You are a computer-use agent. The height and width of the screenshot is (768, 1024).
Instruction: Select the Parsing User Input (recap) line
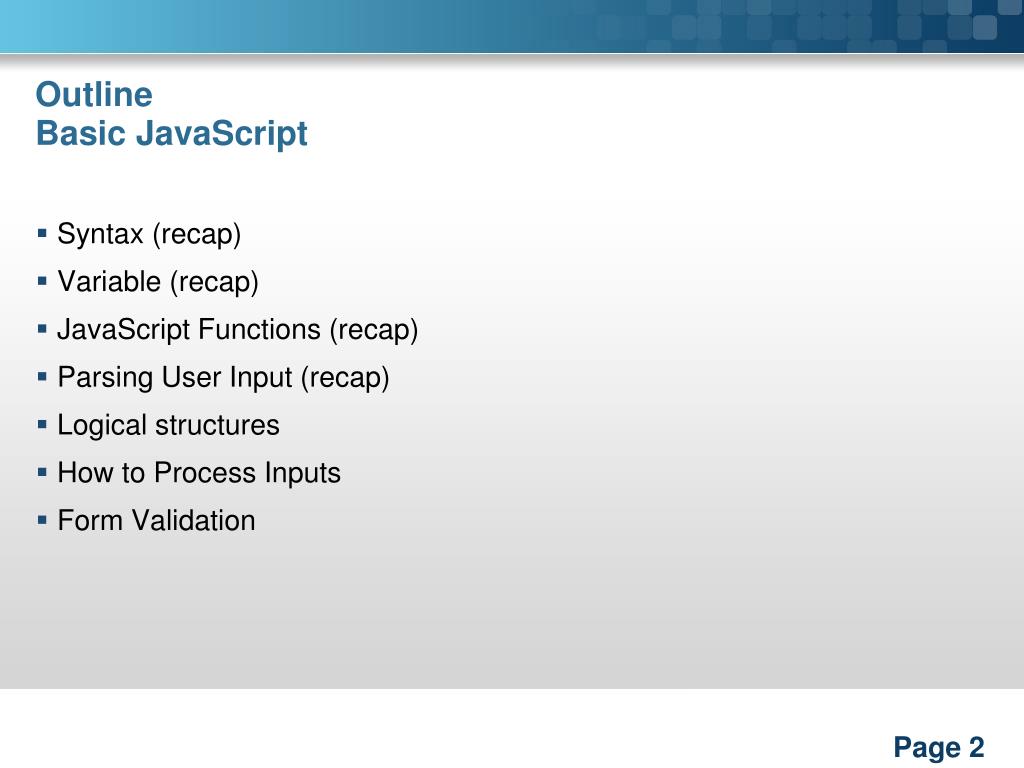223,377
